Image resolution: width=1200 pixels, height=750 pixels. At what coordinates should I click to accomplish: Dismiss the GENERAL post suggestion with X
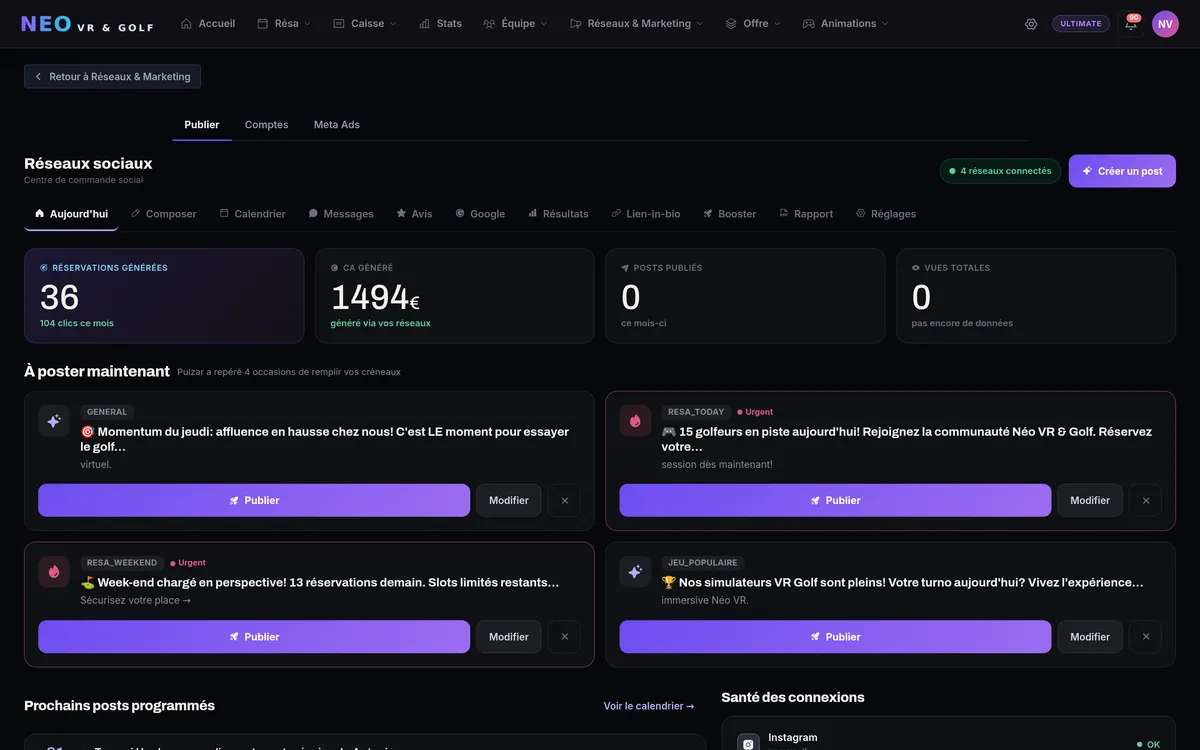point(564,500)
